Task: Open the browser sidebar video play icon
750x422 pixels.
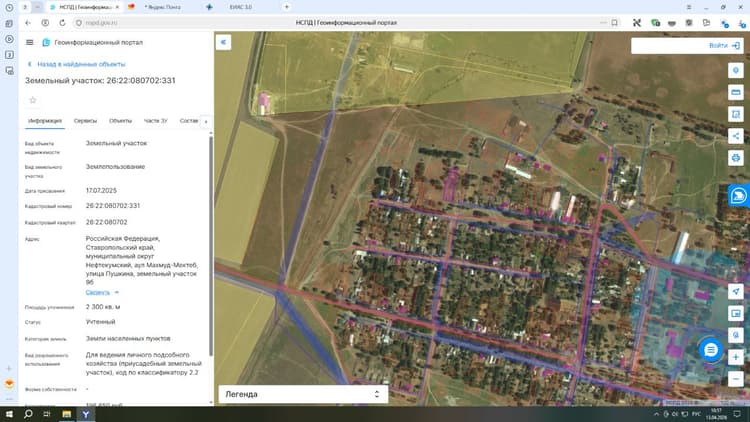Action: pos(9,39)
